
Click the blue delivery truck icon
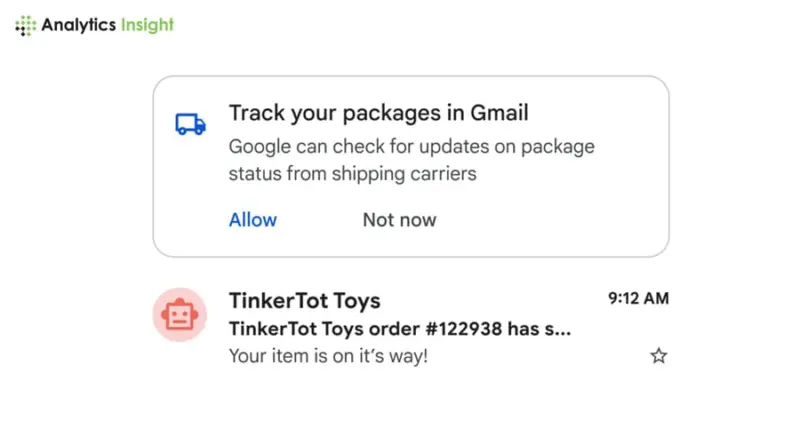pyautogui.click(x=190, y=123)
